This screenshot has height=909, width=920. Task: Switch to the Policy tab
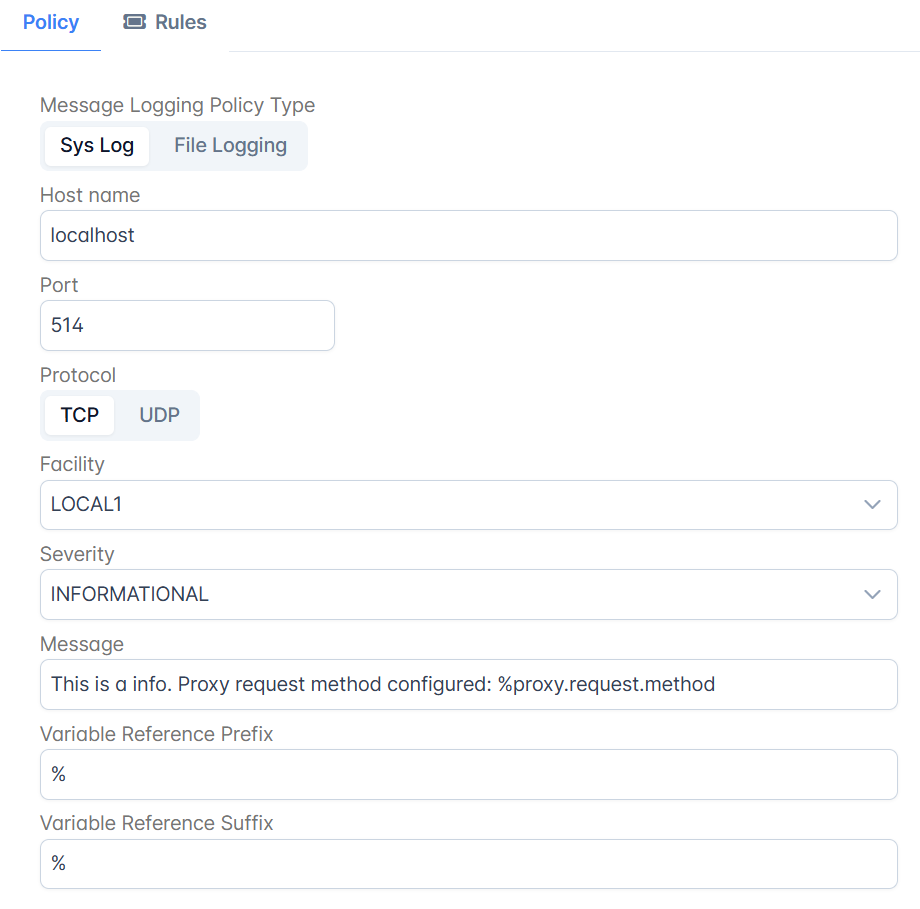click(51, 22)
